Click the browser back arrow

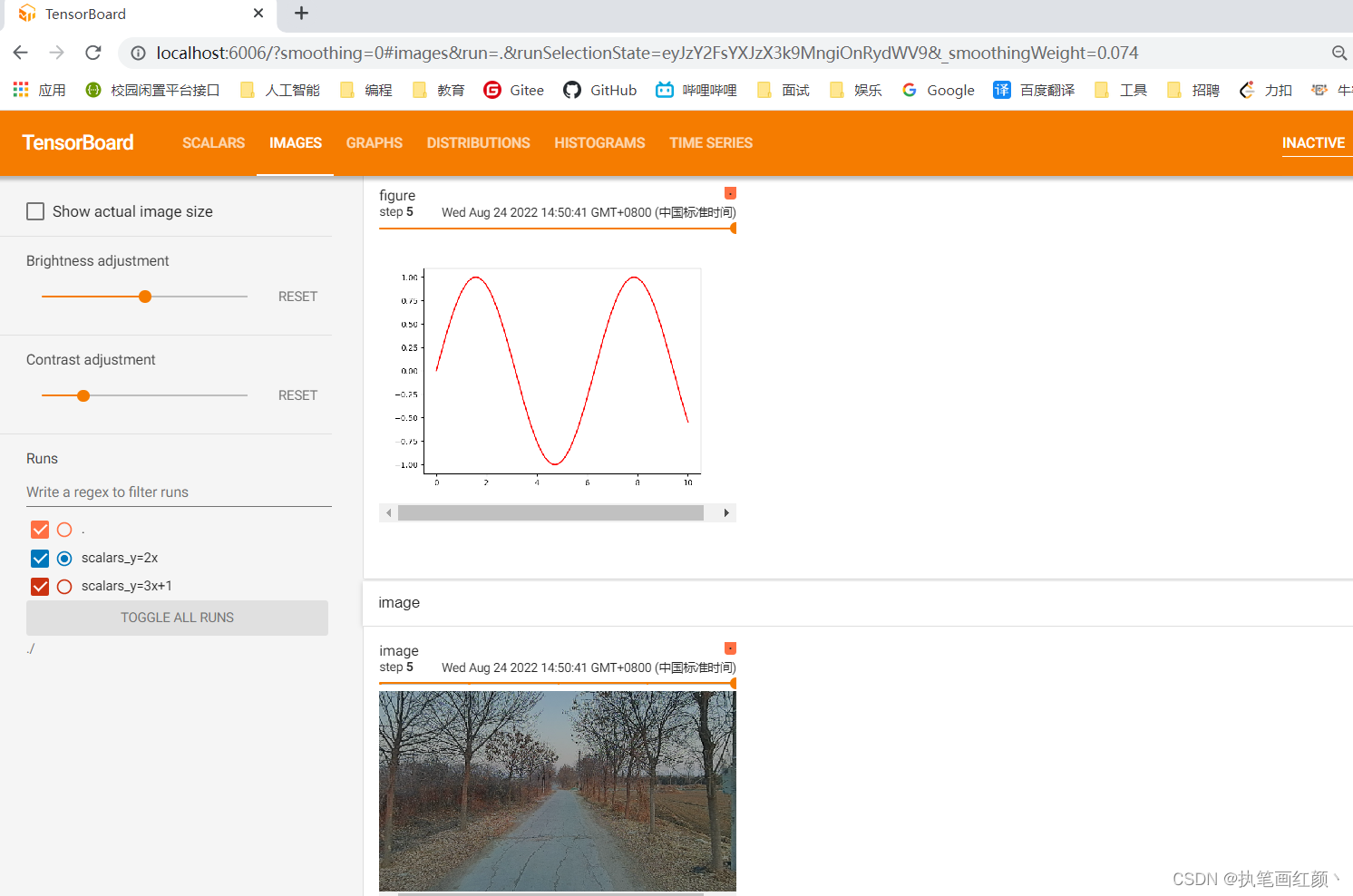click(x=21, y=53)
